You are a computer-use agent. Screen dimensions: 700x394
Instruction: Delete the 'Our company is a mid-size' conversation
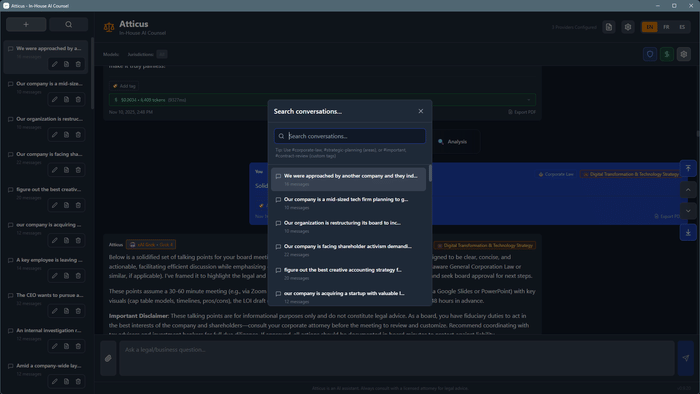click(78, 100)
